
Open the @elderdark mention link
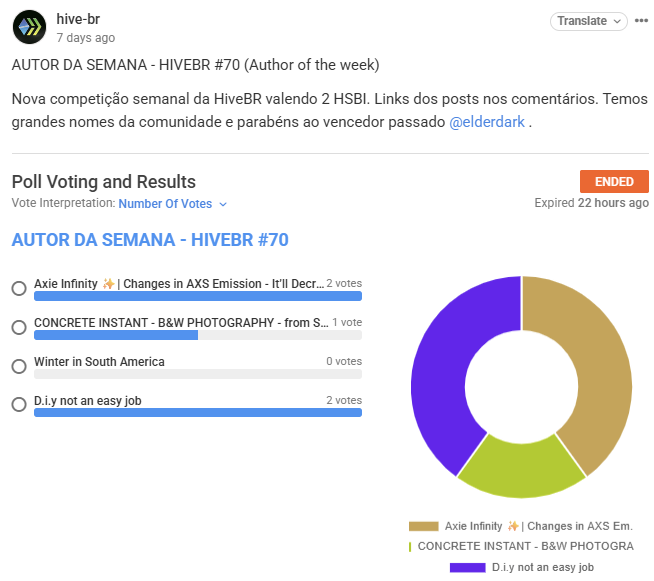click(x=487, y=122)
